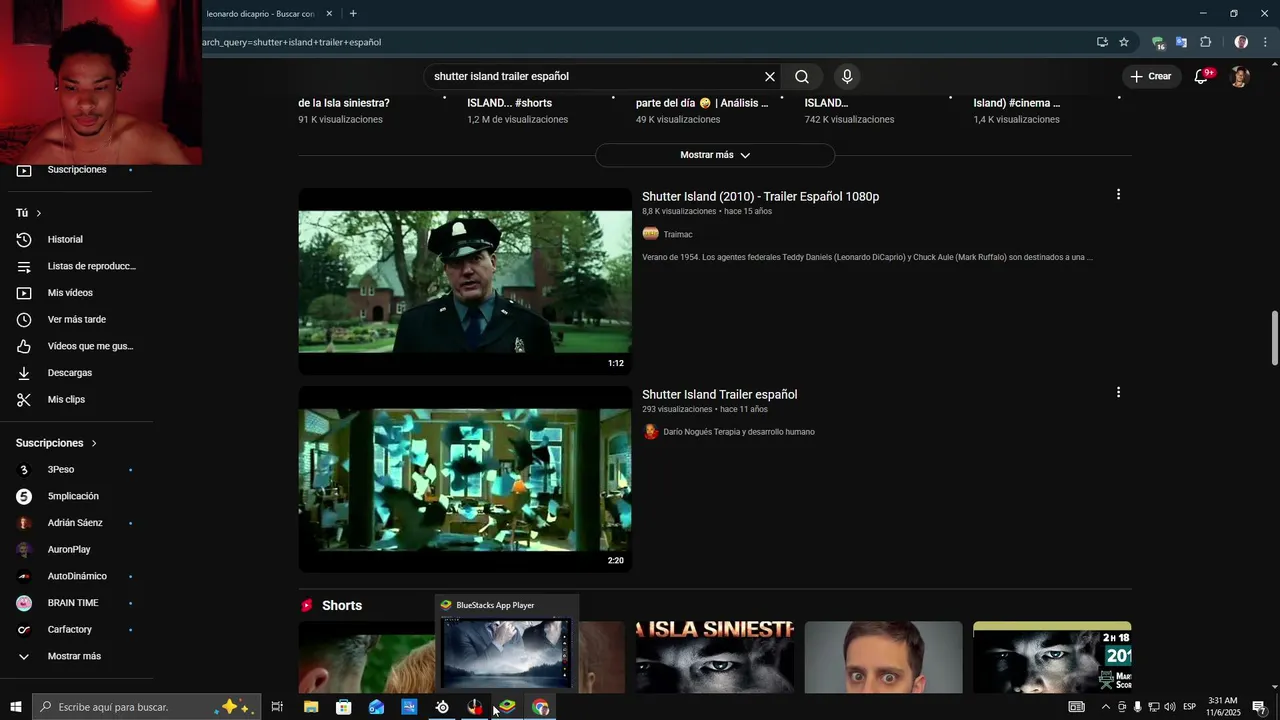Visit Darío Nogués Terapia y desarrollo humano channel
The width and height of the screenshot is (1280, 720).
click(x=738, y=432)
